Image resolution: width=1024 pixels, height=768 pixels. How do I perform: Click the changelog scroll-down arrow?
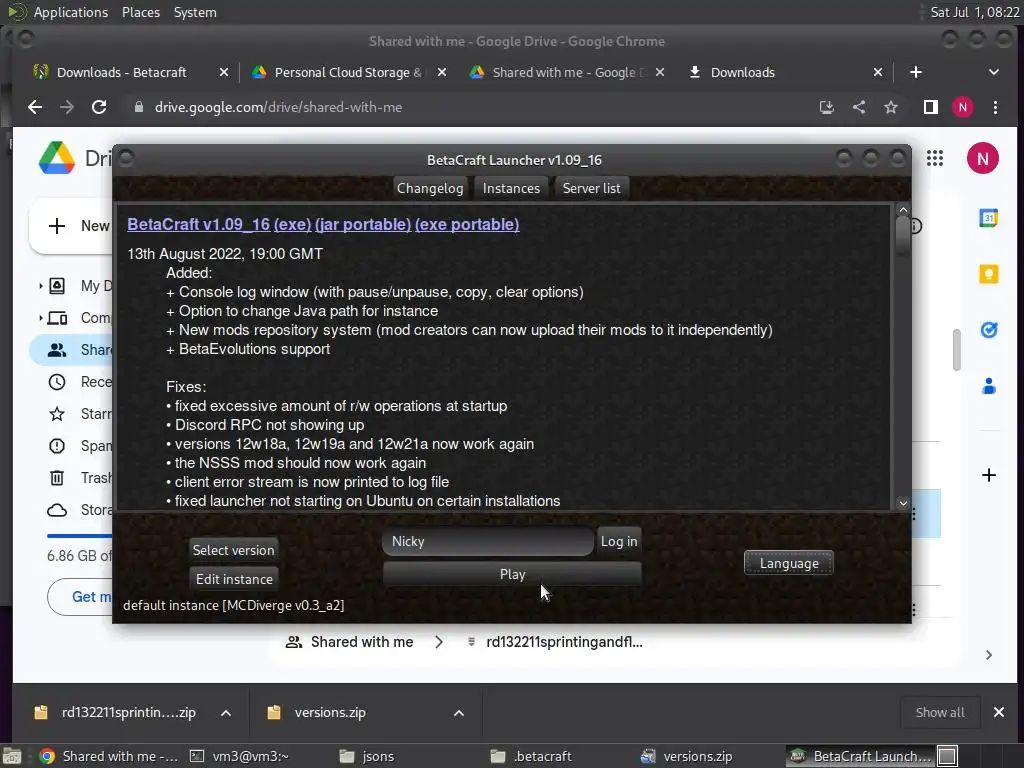click(x=903, y=503)
